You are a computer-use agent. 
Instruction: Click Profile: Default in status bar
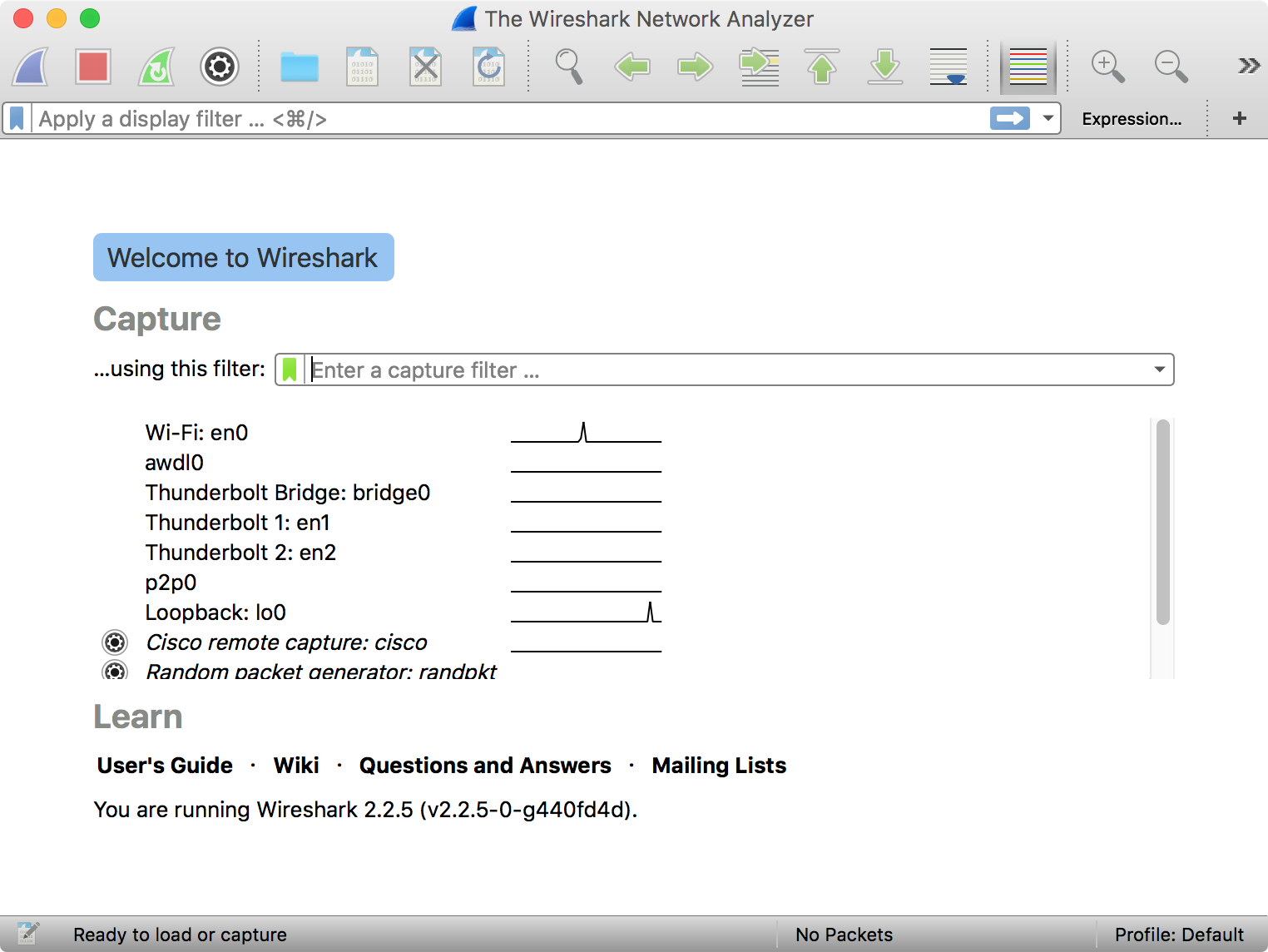1179,935
